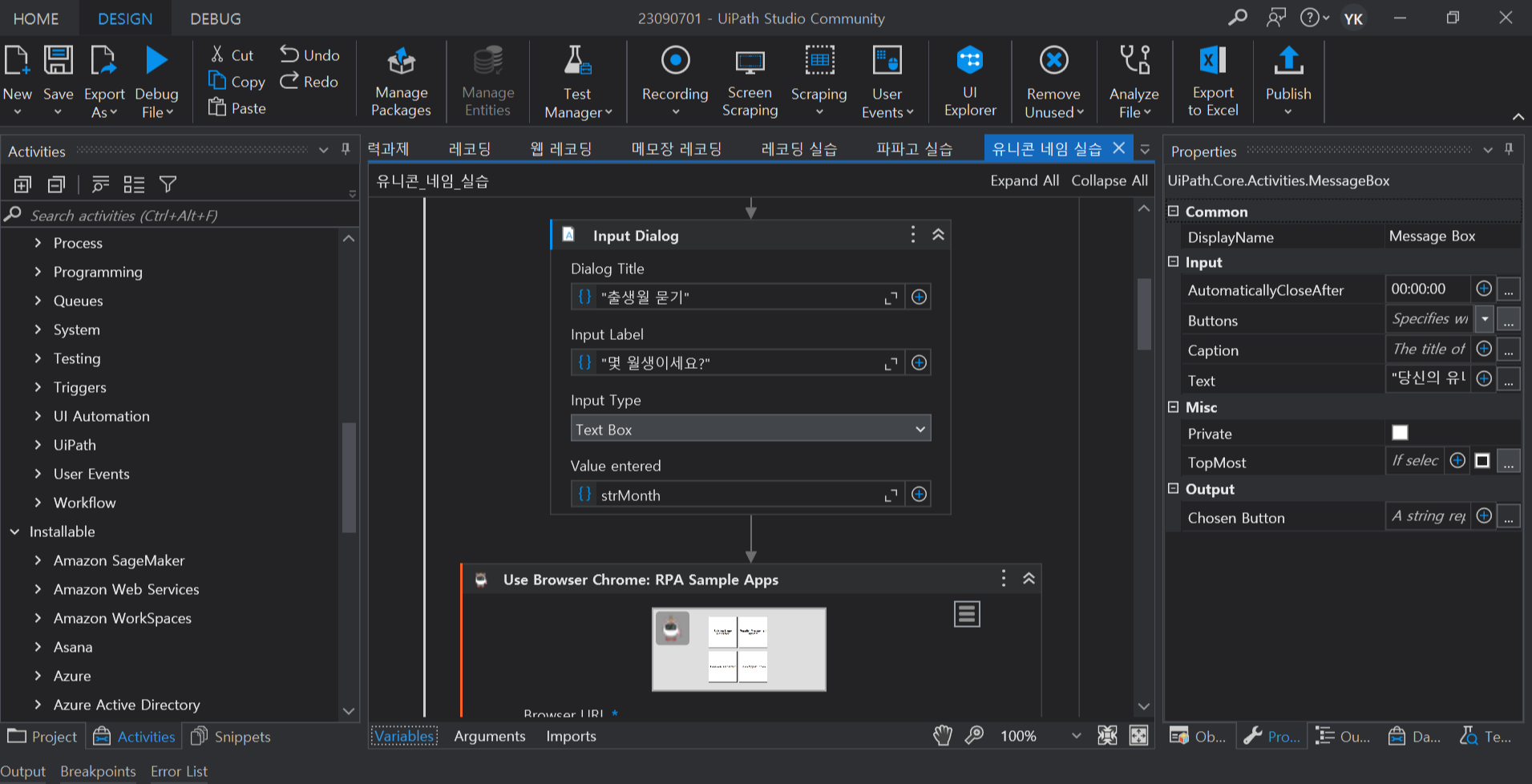Click Undo in ribbon
Screen dimensions: 1532x784
tap(309, 55)
